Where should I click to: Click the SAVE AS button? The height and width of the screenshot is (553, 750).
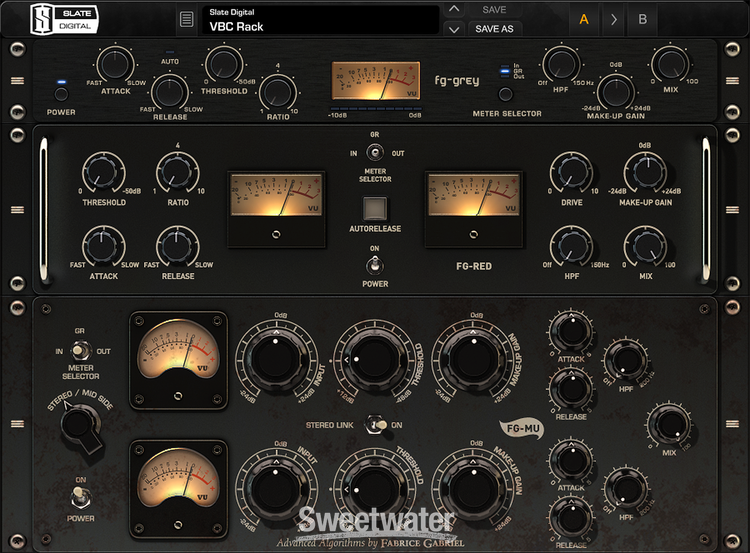click(494, 29)
